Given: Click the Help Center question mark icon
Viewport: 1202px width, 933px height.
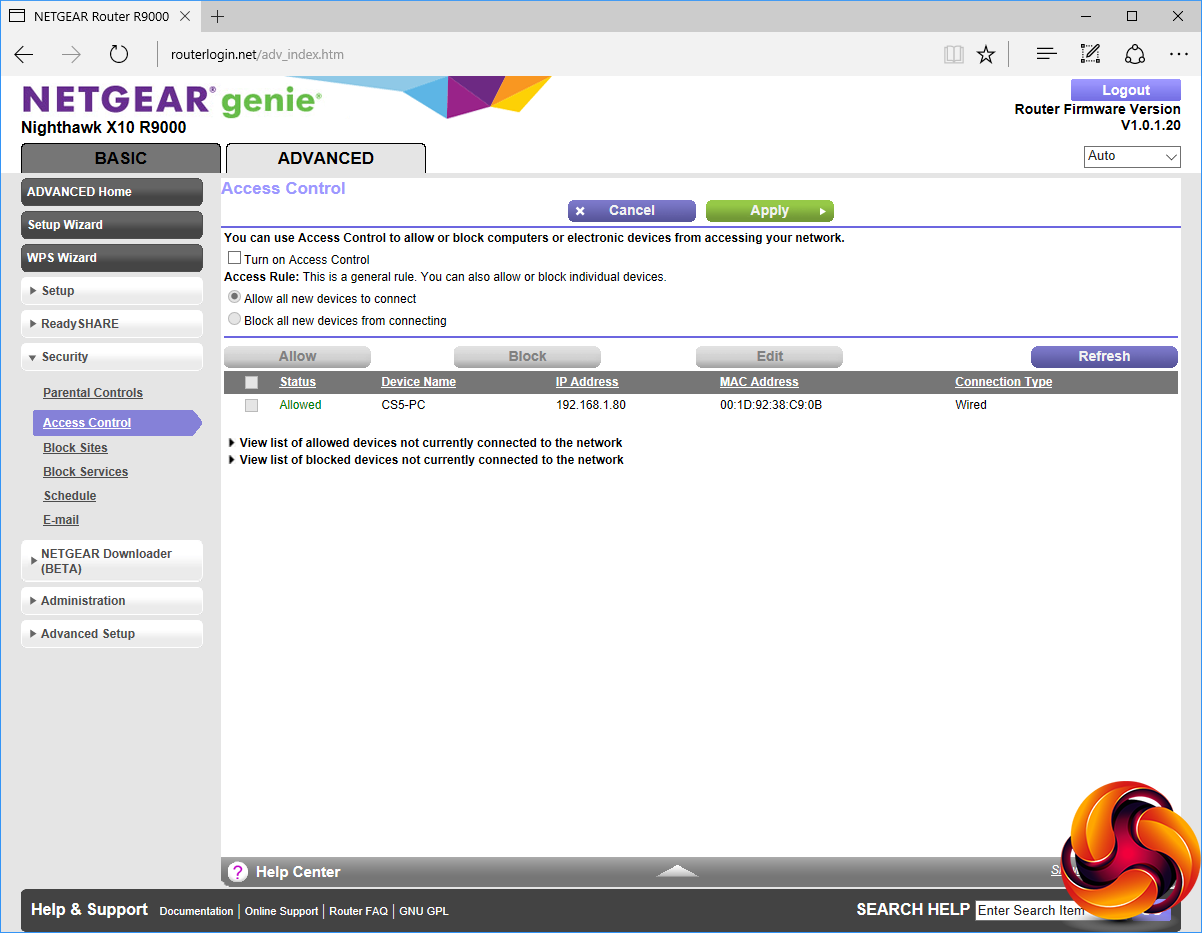Looking at the screenshot, I should pos(238,872).
